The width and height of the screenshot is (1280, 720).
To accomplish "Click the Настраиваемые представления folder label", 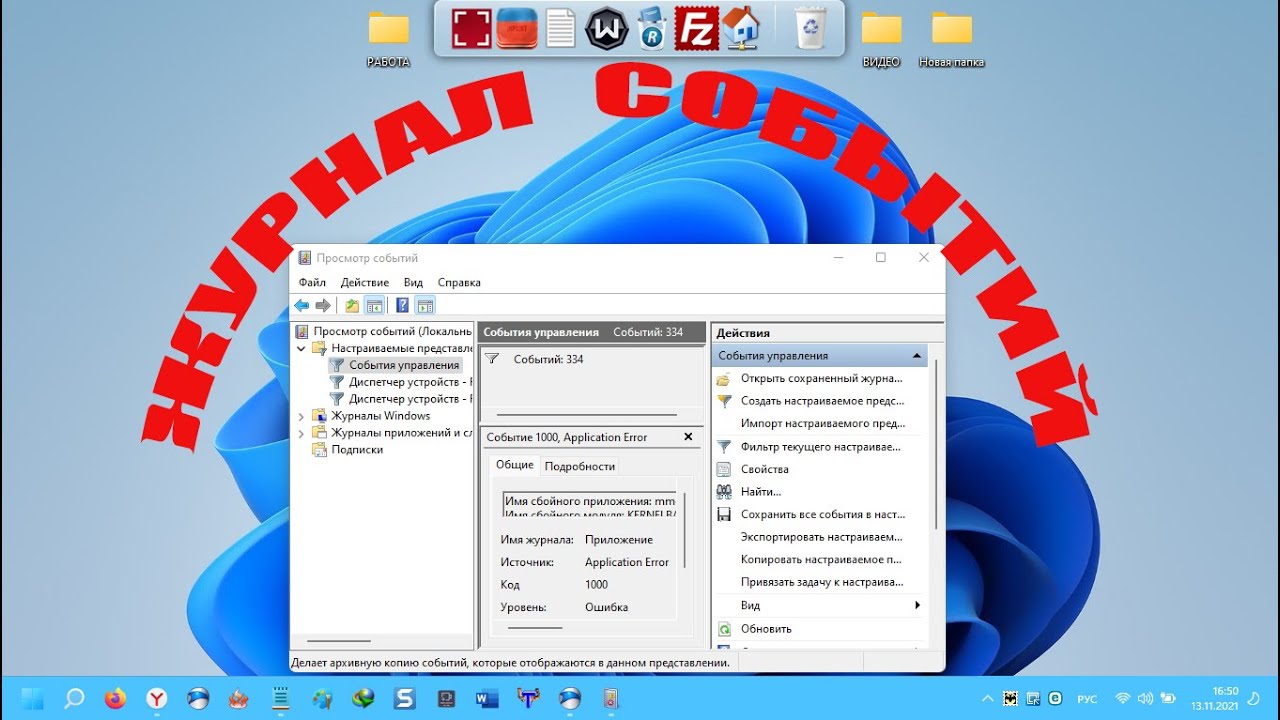I will (x=401, y=348).
